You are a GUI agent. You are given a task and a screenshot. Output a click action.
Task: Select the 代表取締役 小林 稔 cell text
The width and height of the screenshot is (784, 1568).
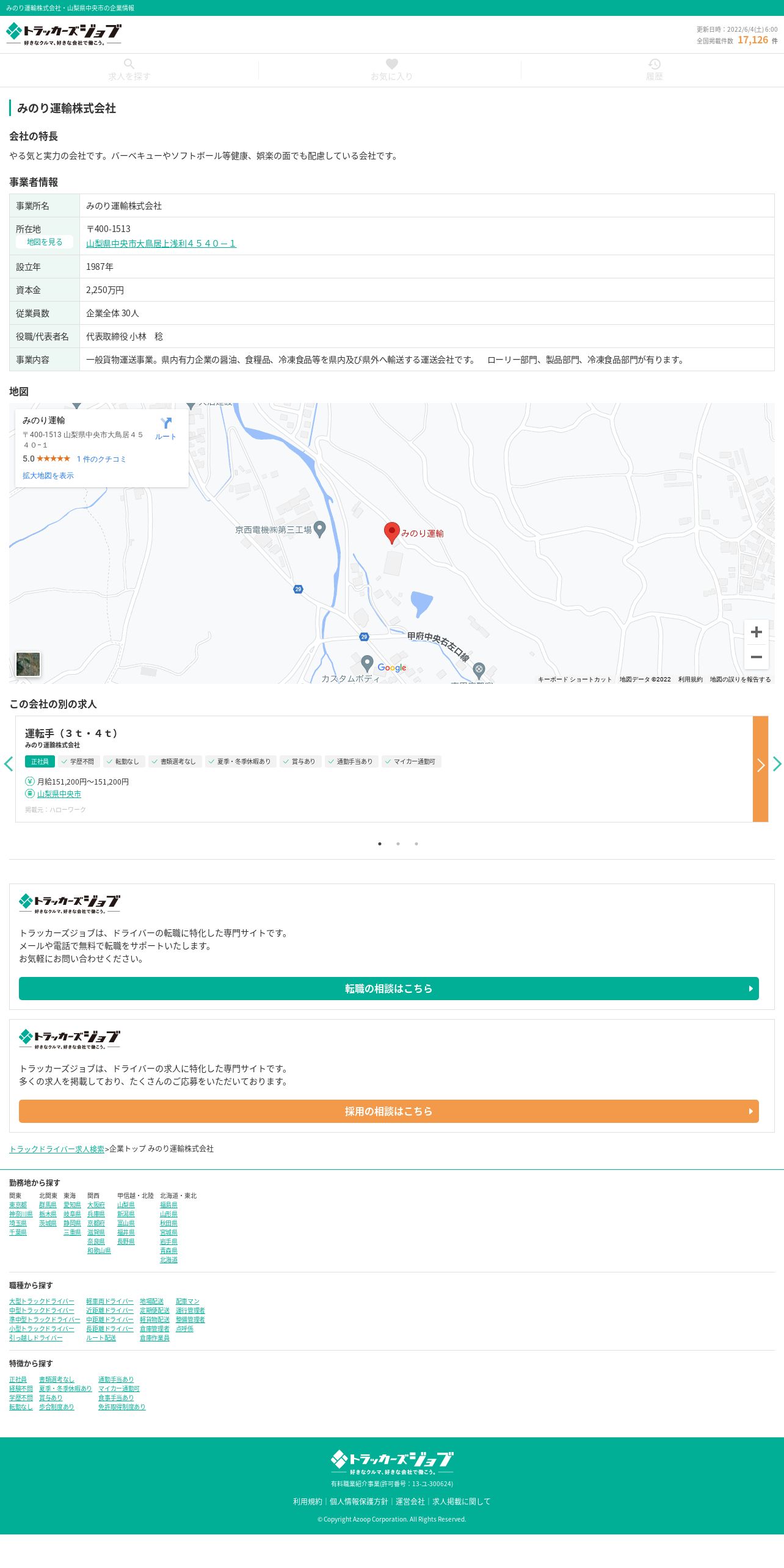tap(125, 336)
